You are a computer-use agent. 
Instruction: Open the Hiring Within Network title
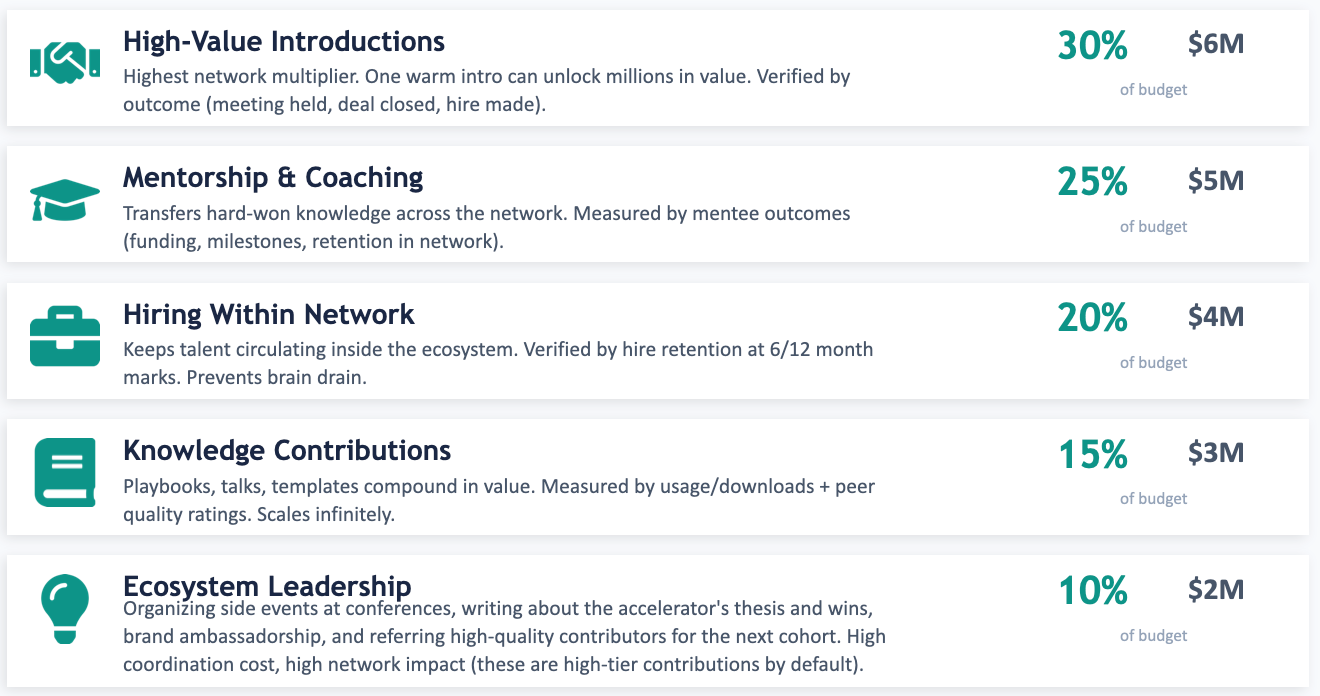269,313
